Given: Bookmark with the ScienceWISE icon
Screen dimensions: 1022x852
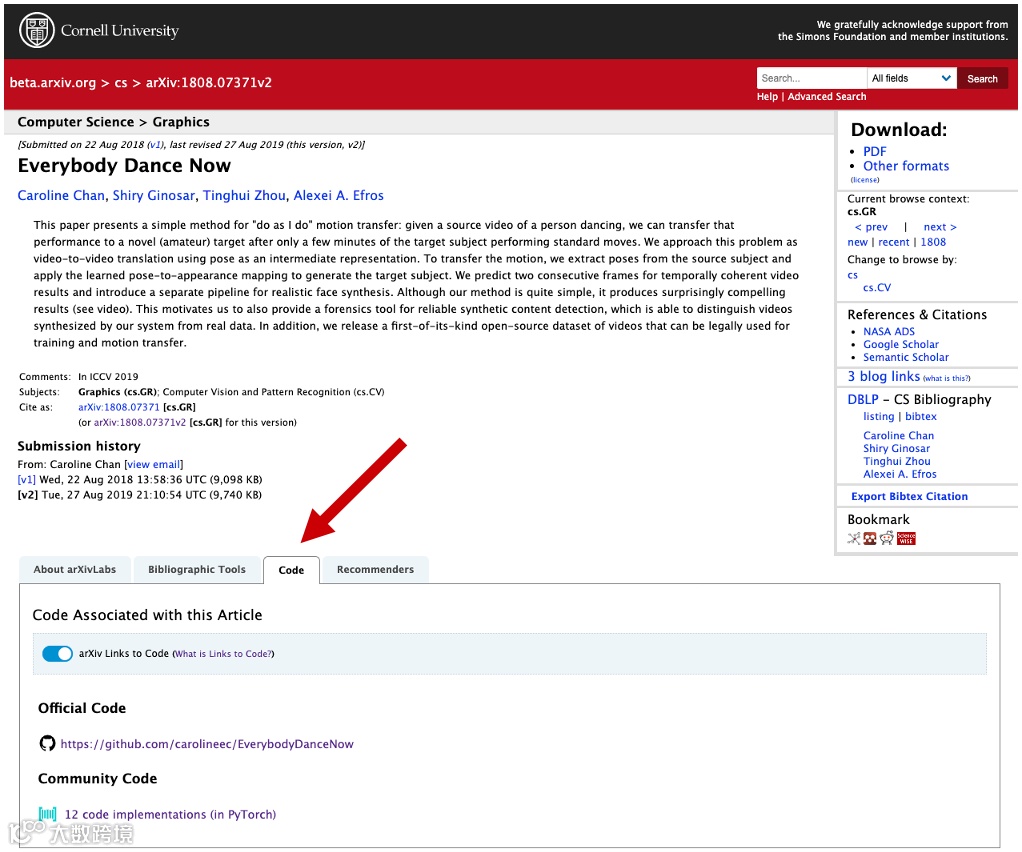Looking at the screenshot, I should point(906,538).
